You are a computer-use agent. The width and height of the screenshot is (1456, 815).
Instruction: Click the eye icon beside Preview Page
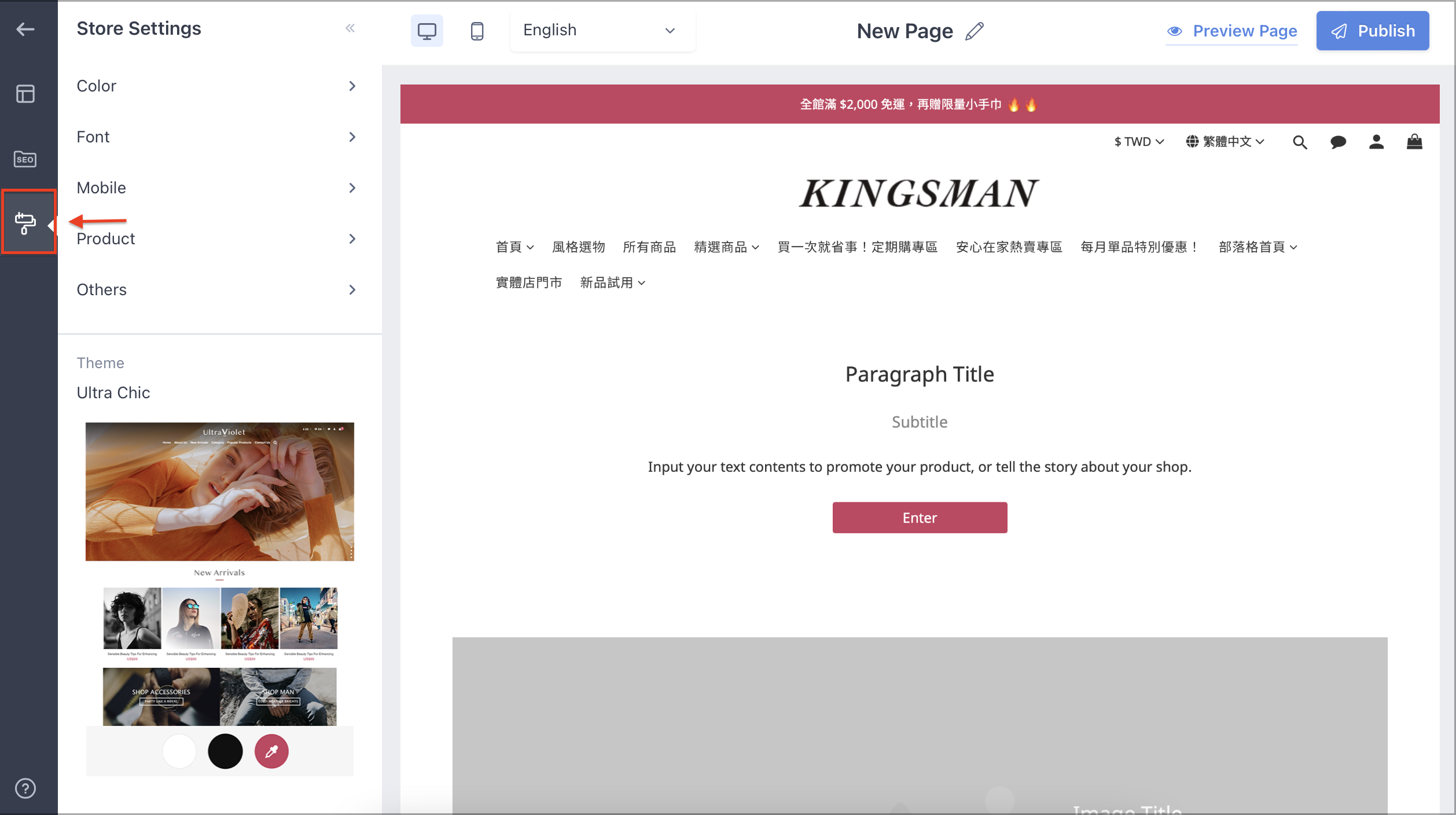tap(1174, 31)
